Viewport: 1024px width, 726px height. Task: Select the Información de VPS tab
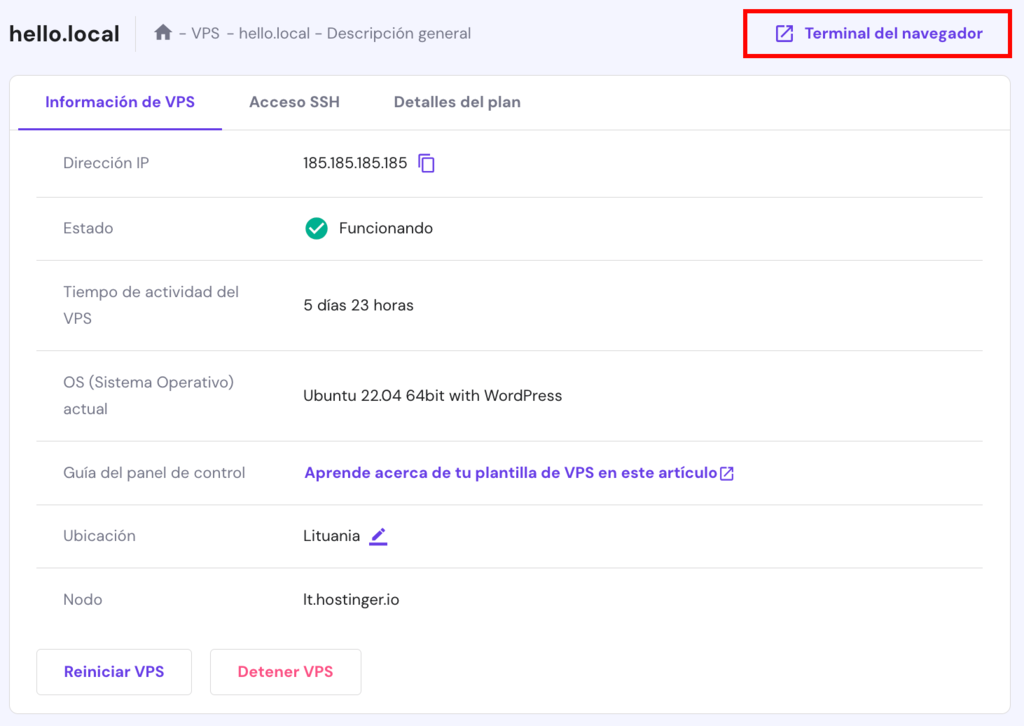[119, 102]
